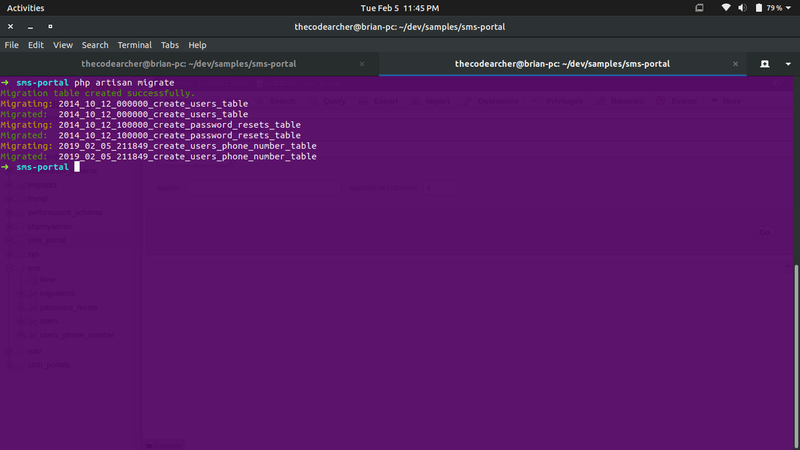Open the Help menu
Screen dimensions: 800x450
point(197,45)
